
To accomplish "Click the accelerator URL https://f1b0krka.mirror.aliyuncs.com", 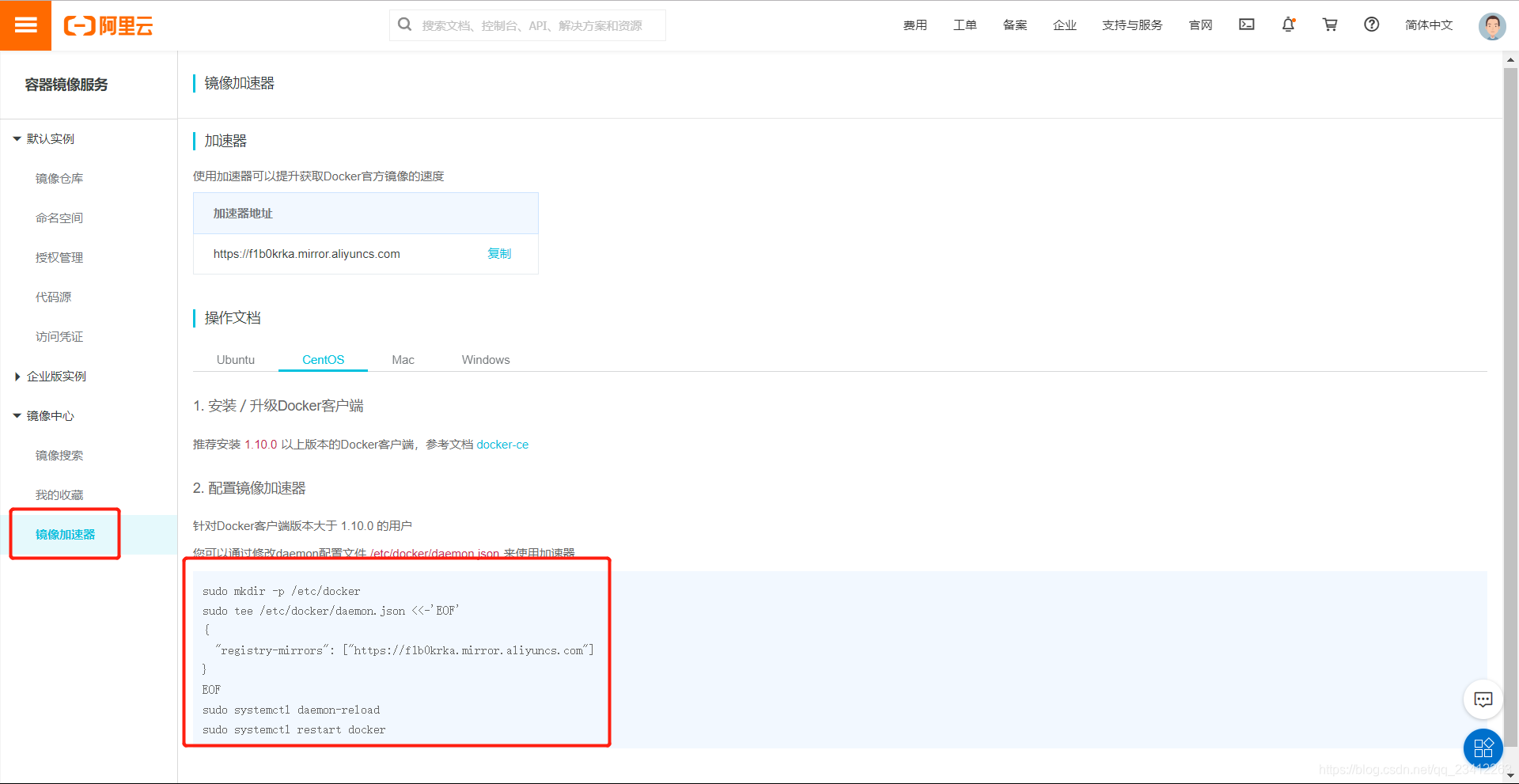I will [x=307, y=254].
